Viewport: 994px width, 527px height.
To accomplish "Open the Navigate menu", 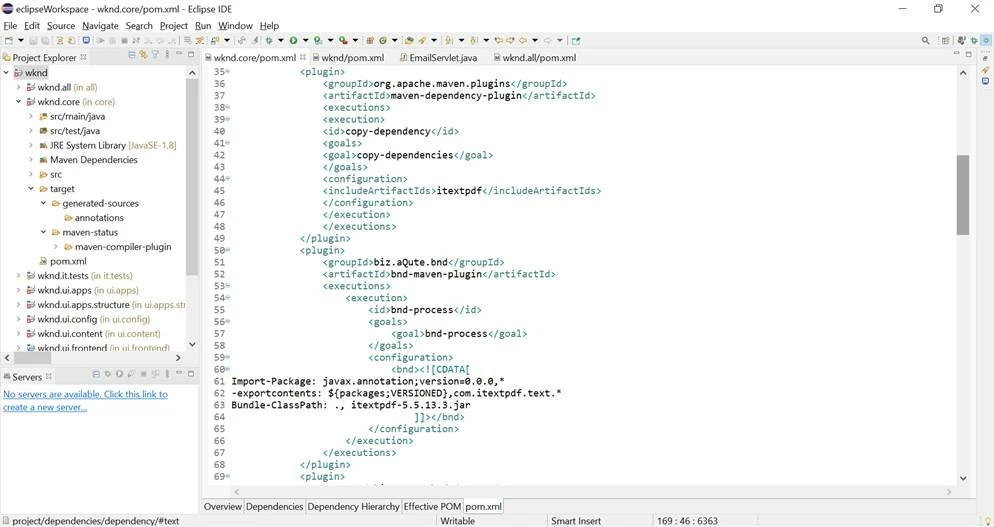I will pyautogui.click(x=100, y=25).
